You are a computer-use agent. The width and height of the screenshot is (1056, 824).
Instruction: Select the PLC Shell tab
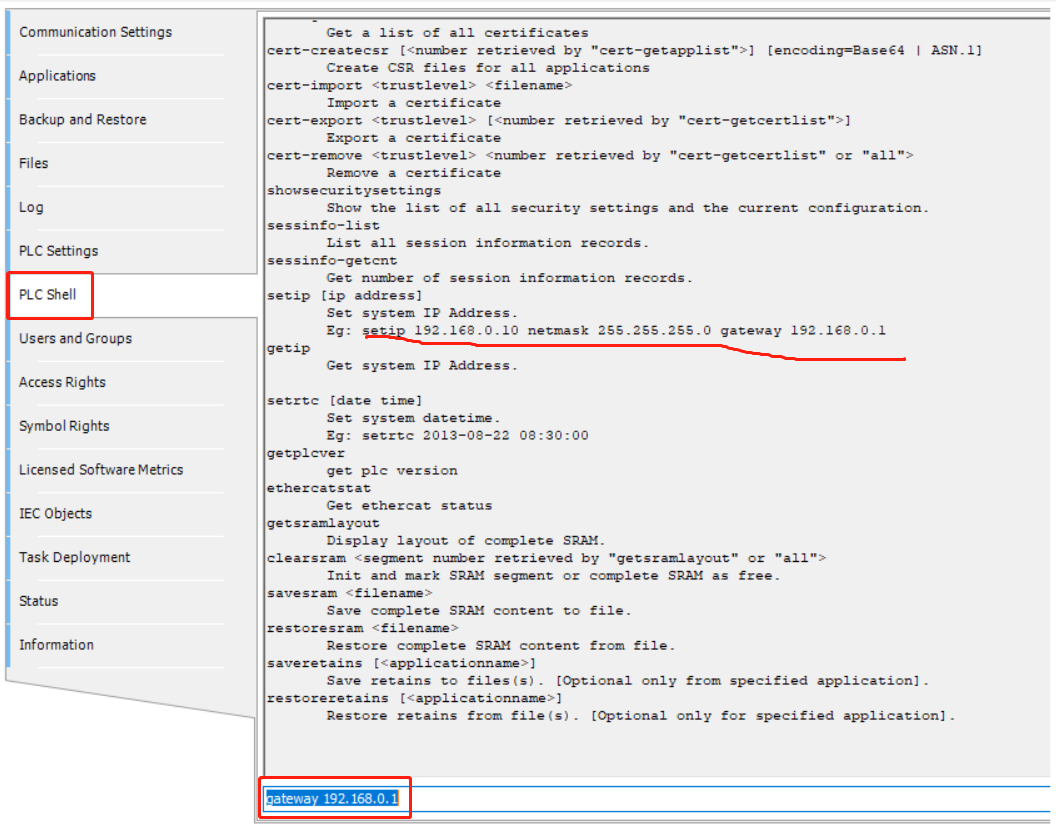point(48,295)
